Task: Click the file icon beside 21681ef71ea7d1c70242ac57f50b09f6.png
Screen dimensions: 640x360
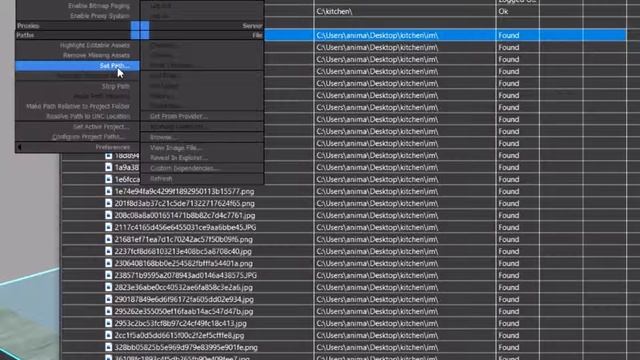Action: pyautogui.click(x=108, y=239)
